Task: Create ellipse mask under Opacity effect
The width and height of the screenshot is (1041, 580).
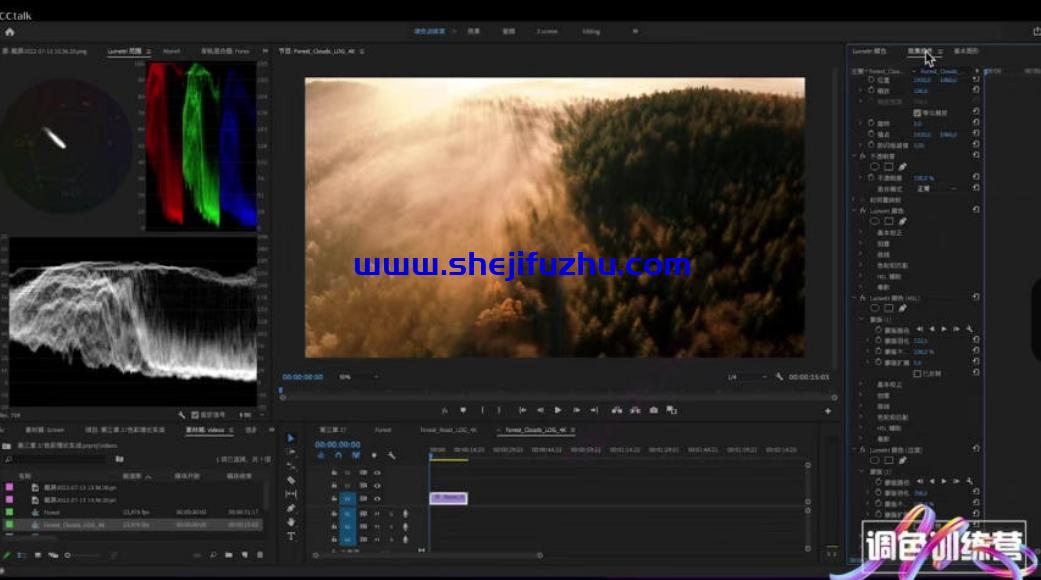Action: [874, 167]
